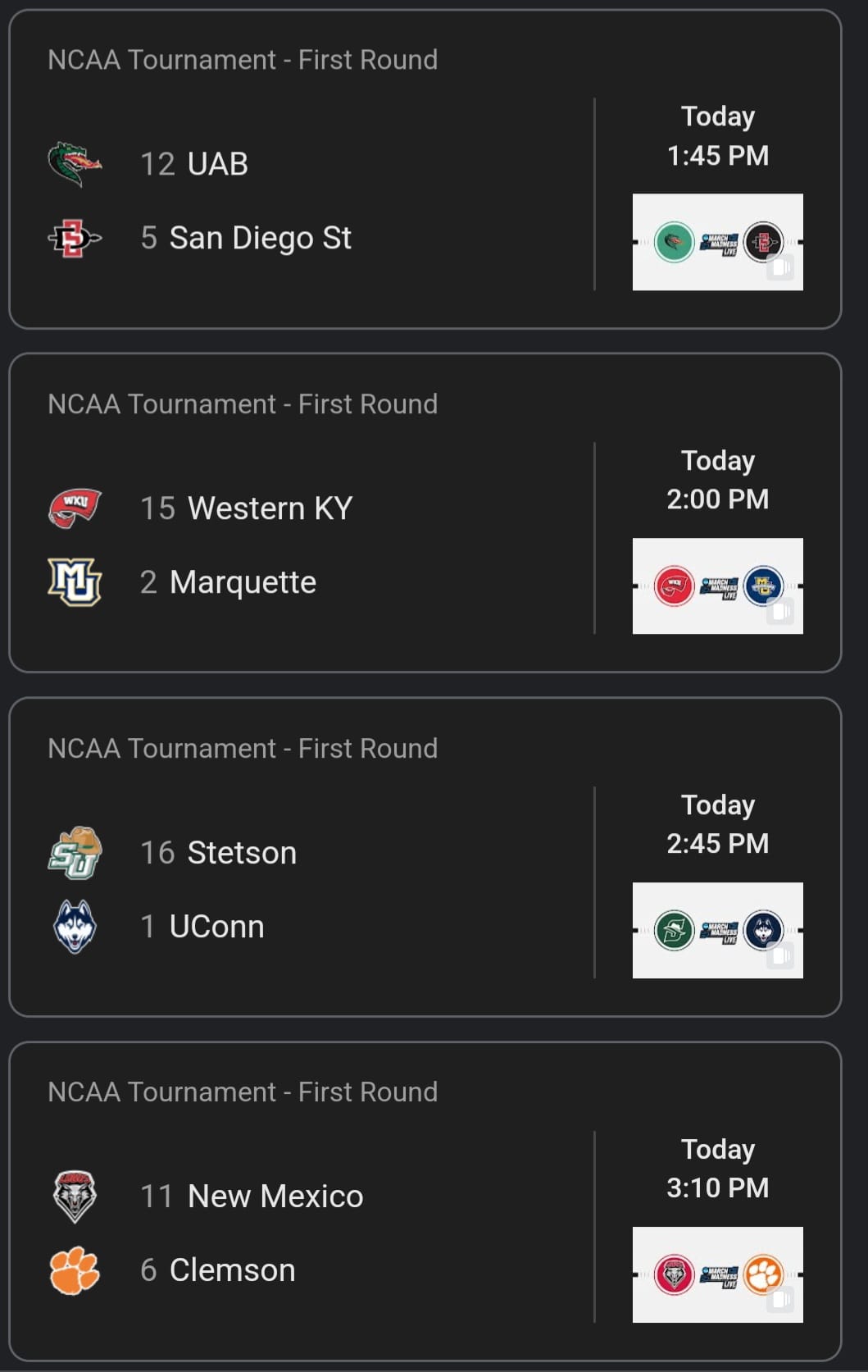The height and width of the screenshot is (1372, 868).
Task: Open the 12 UAB team link
Action: (x=194, y=164)
